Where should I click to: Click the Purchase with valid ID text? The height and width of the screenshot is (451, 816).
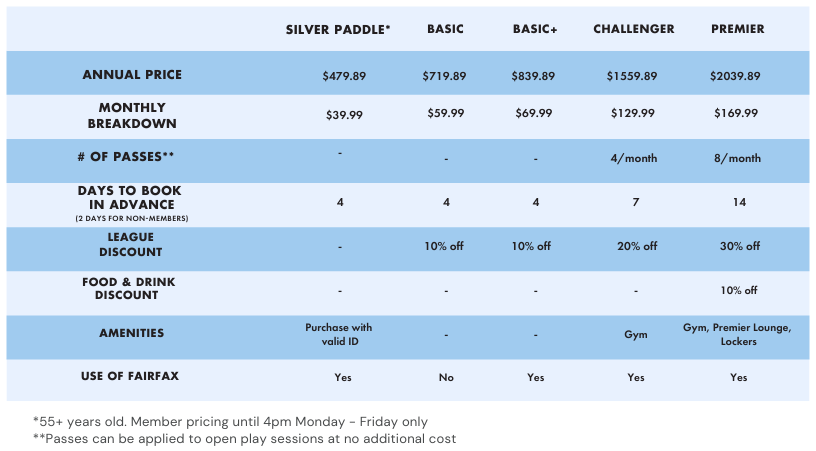(x=340, y=334)
